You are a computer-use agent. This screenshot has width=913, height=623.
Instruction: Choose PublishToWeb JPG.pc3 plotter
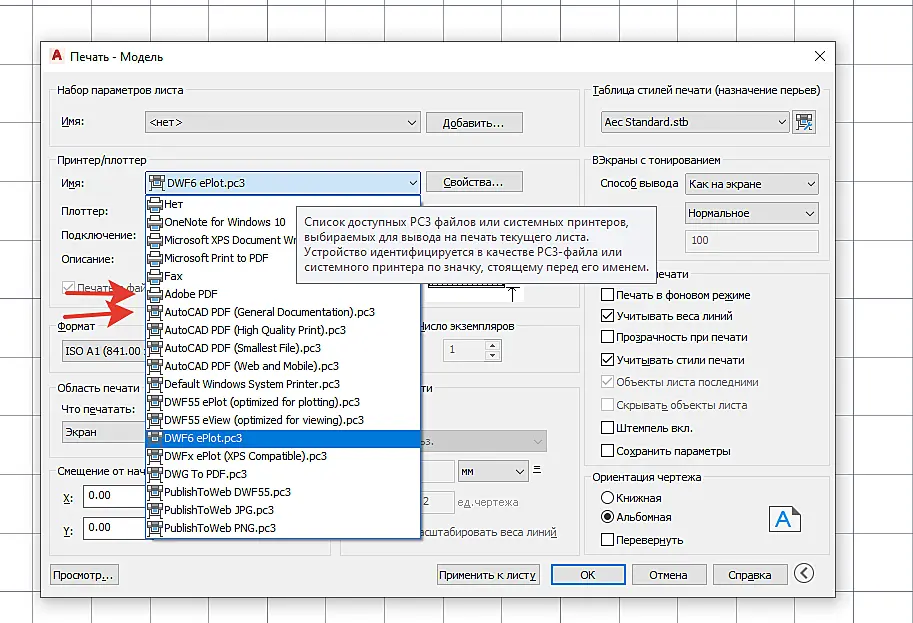coord(283,510)
